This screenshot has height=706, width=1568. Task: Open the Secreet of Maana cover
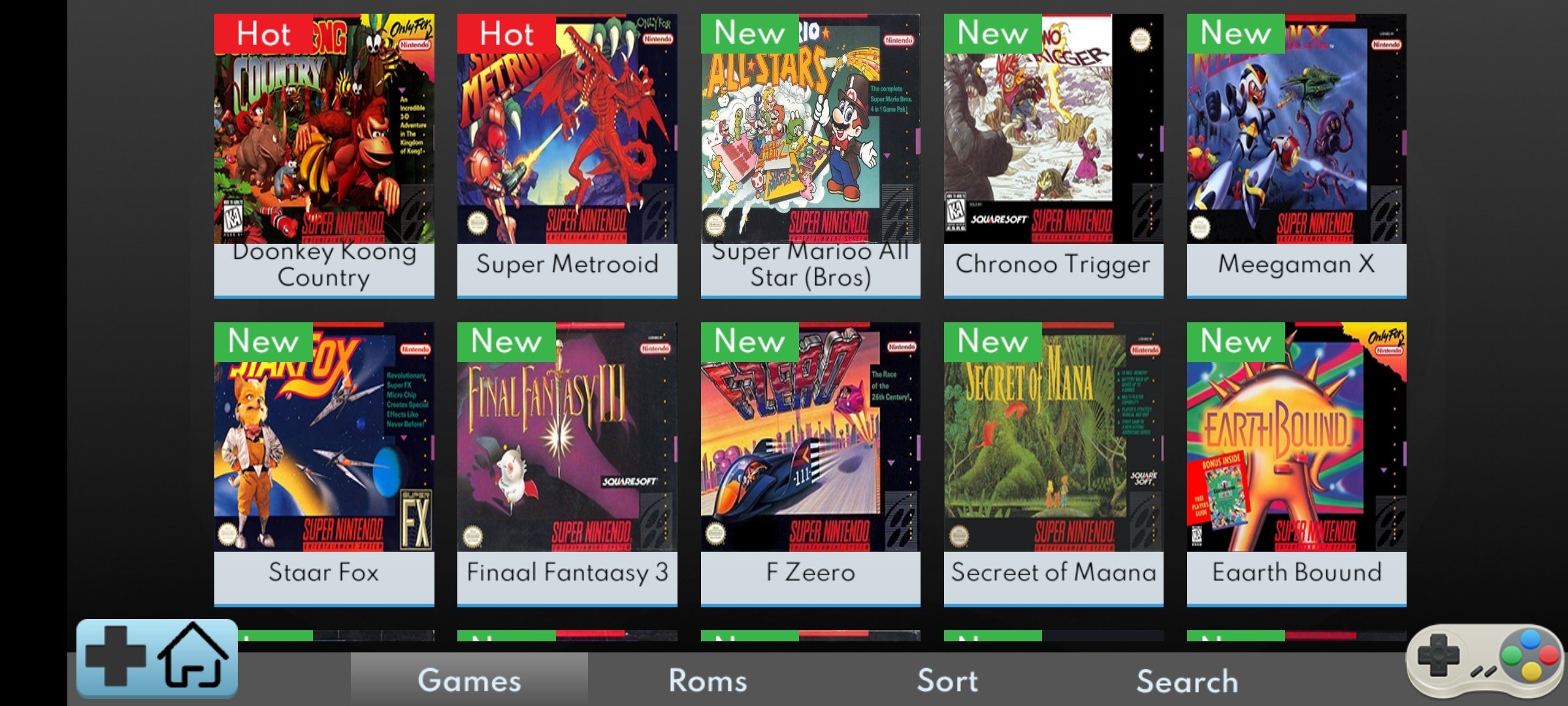(x=1053, y=437)
